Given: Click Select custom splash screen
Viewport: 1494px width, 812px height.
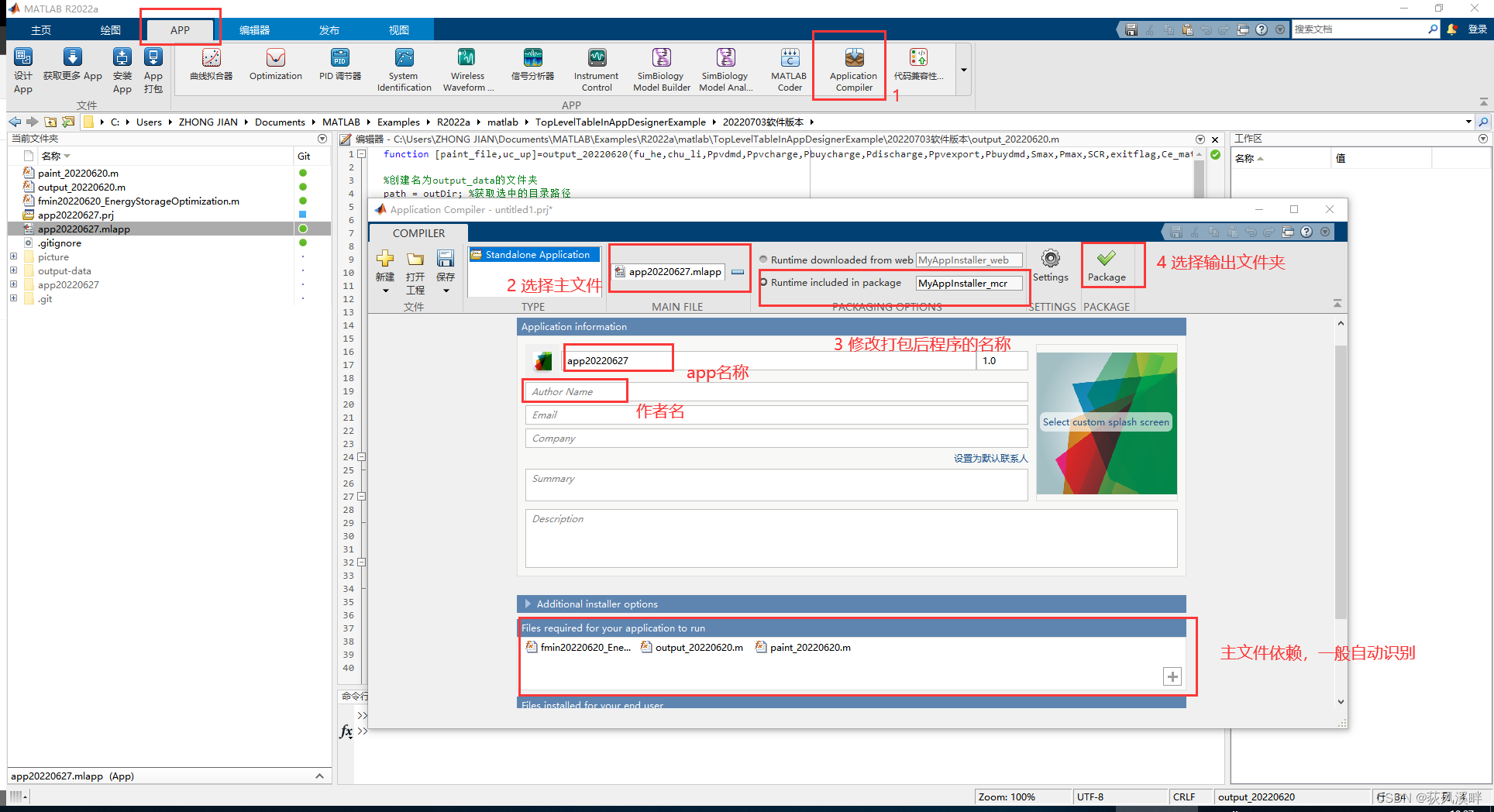Looking at the screenshot, I should tap(1106, 422).
